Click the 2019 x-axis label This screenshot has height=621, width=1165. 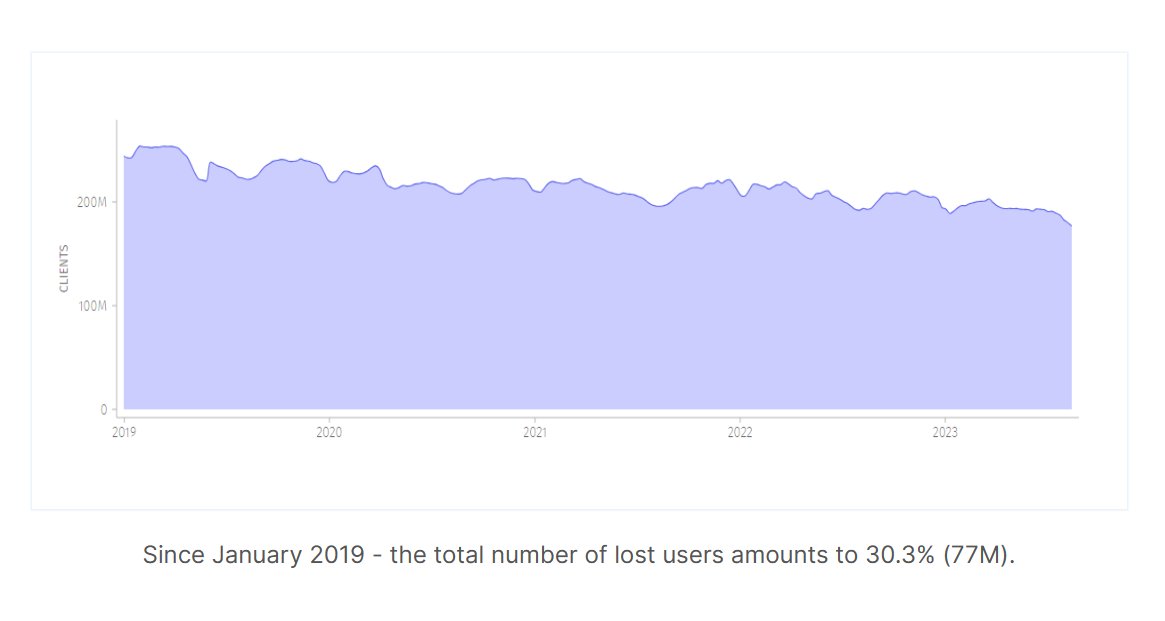point(124,433)
